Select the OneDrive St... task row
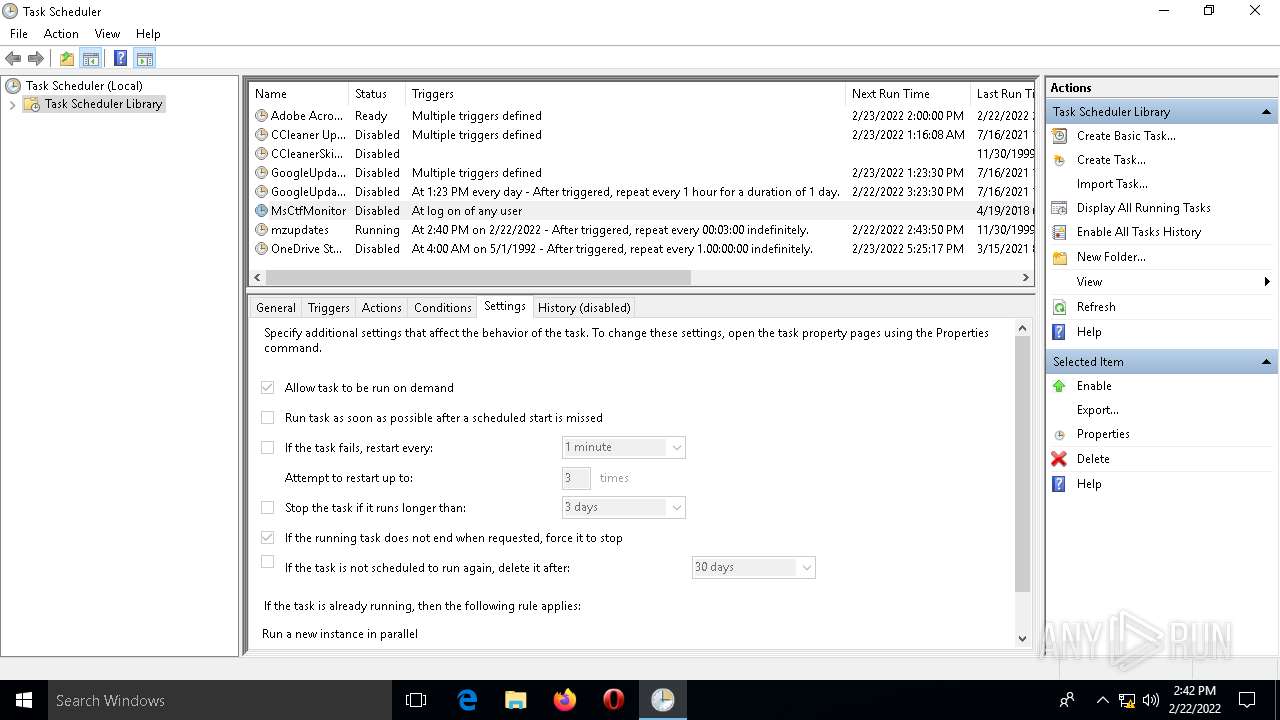 coord(640,249)
